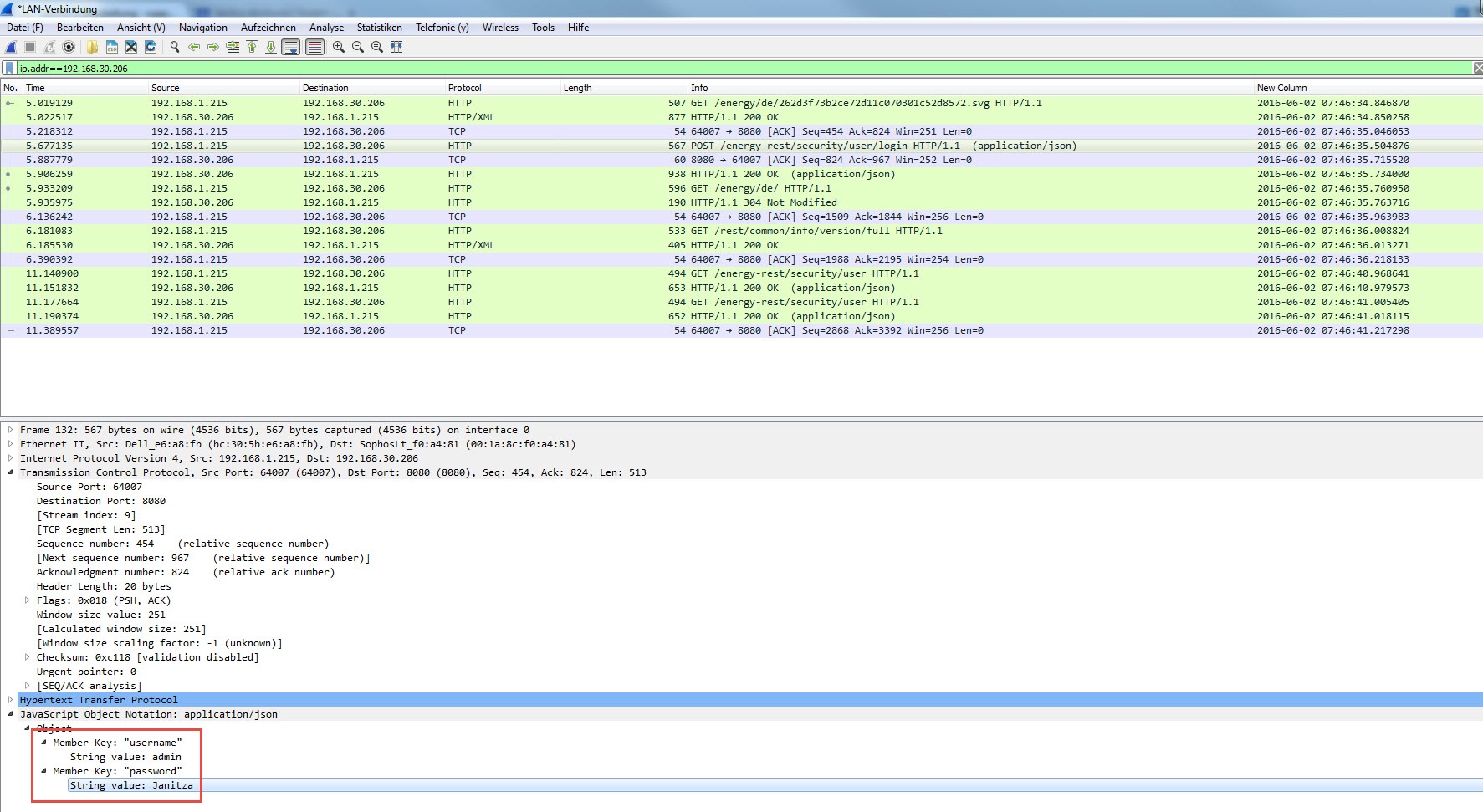Open the filter bookmark button

9,69
